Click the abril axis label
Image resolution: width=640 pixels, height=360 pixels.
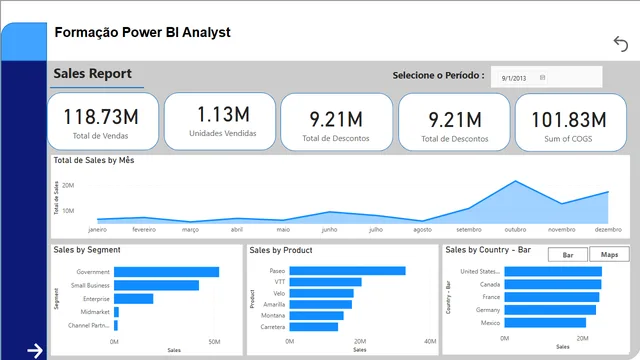point(237,230)
